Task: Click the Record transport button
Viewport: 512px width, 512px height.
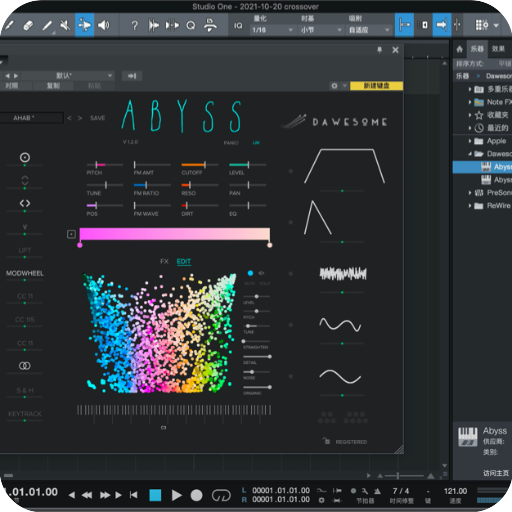Action: coord(196,495)
